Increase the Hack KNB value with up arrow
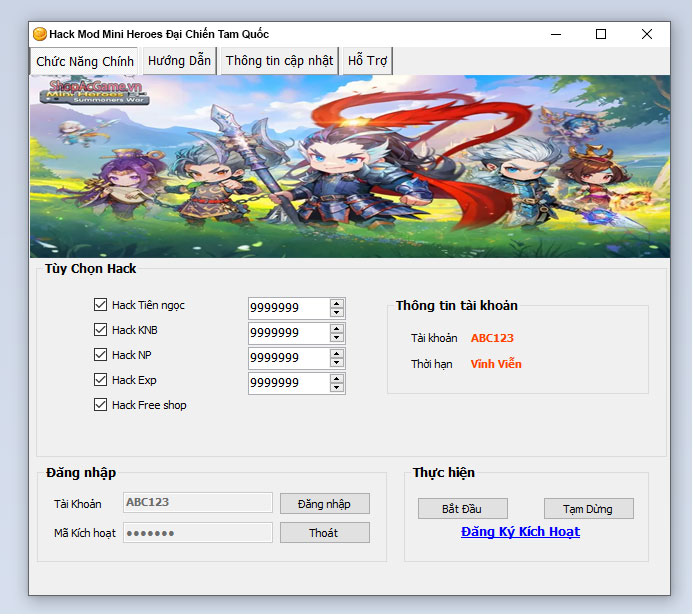The height and width of the screenshot is (616, 693). [x=337, y=329]
